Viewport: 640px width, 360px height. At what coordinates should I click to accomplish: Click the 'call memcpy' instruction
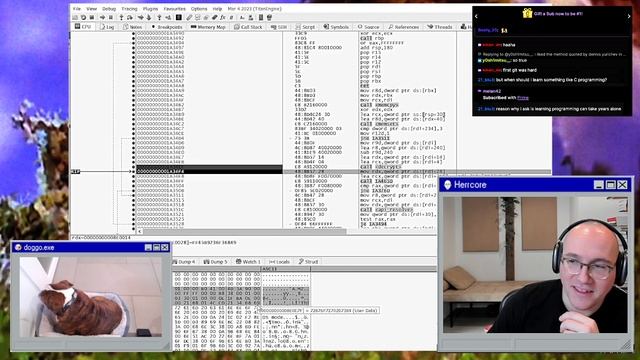pyautogui.click(x=379, y=105)
